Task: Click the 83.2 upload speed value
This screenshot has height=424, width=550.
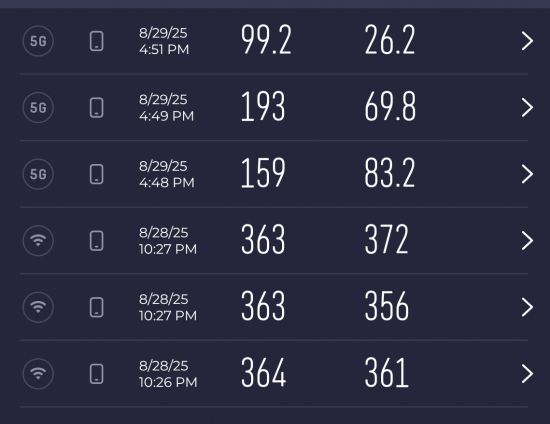Action: (390, 173)
